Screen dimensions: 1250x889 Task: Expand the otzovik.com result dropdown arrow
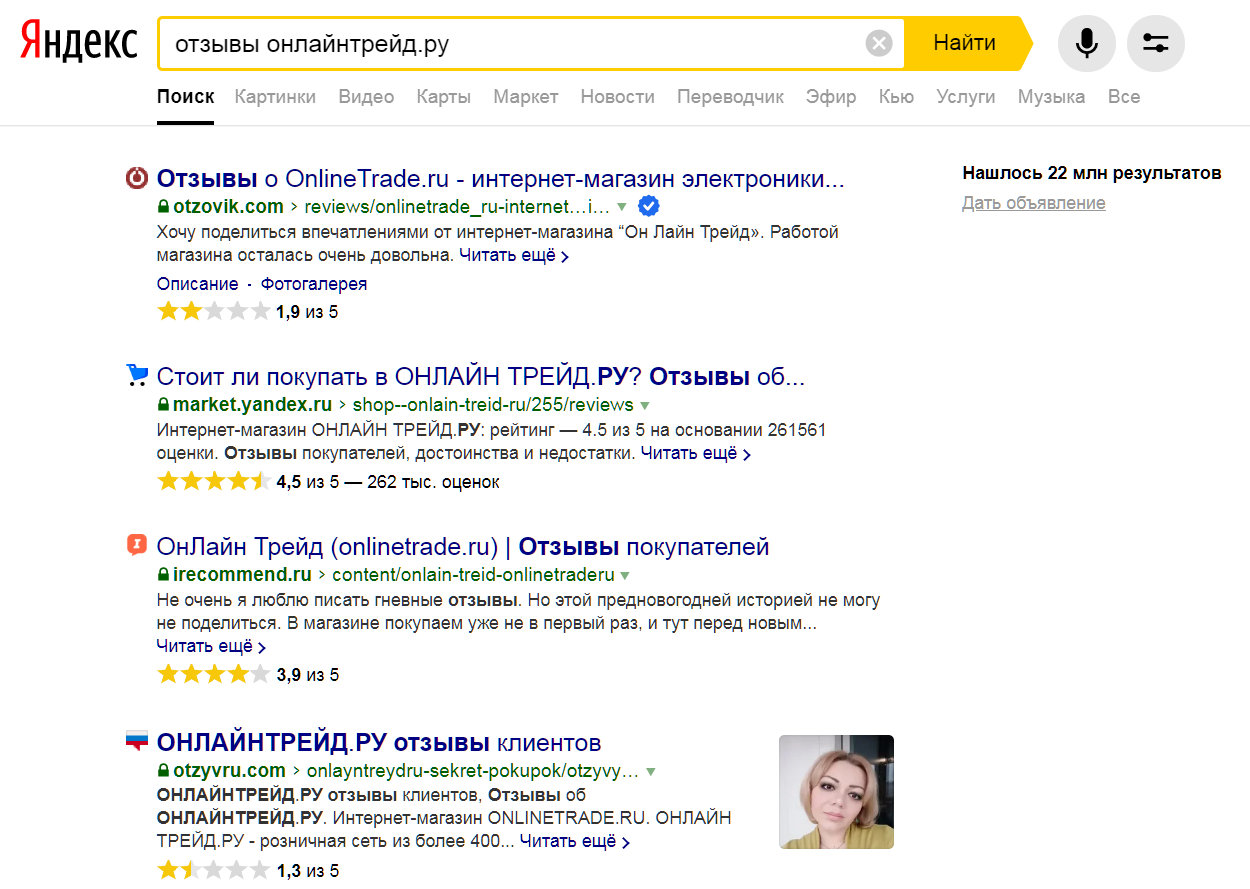pyautogui.click(x=622, y=207)
